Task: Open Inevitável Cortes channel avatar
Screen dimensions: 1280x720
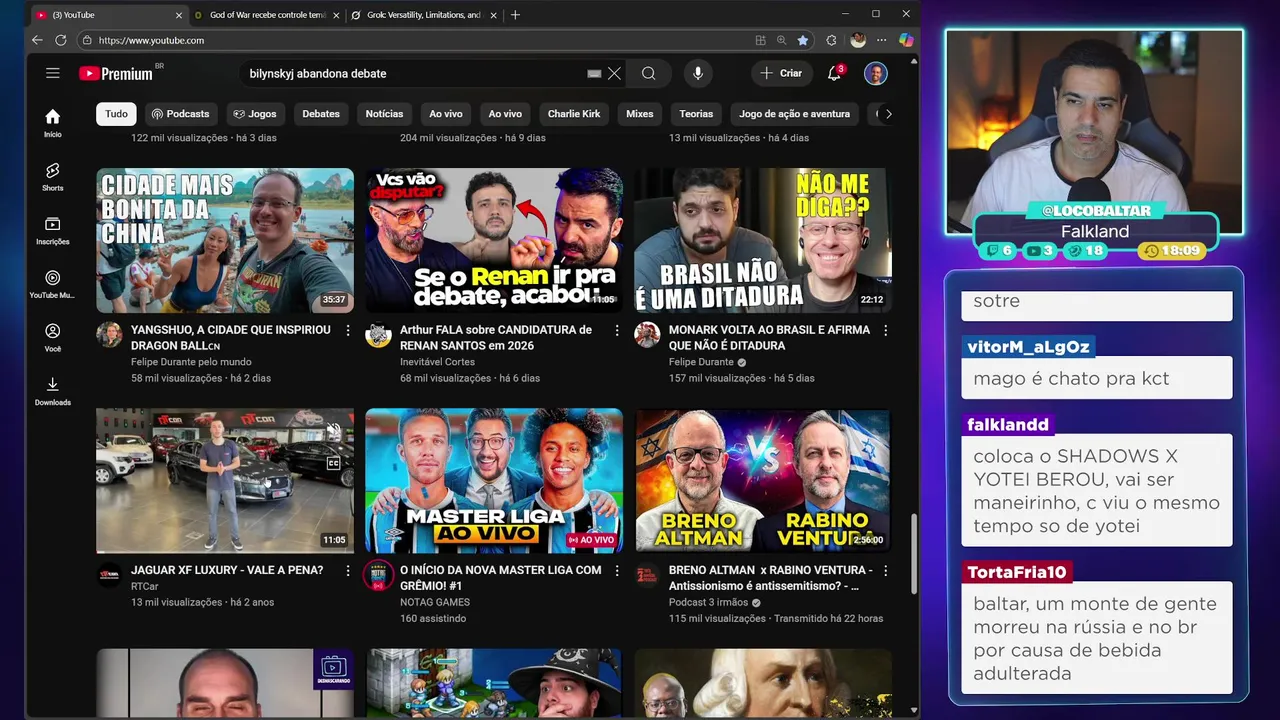Action: [378, 335]
